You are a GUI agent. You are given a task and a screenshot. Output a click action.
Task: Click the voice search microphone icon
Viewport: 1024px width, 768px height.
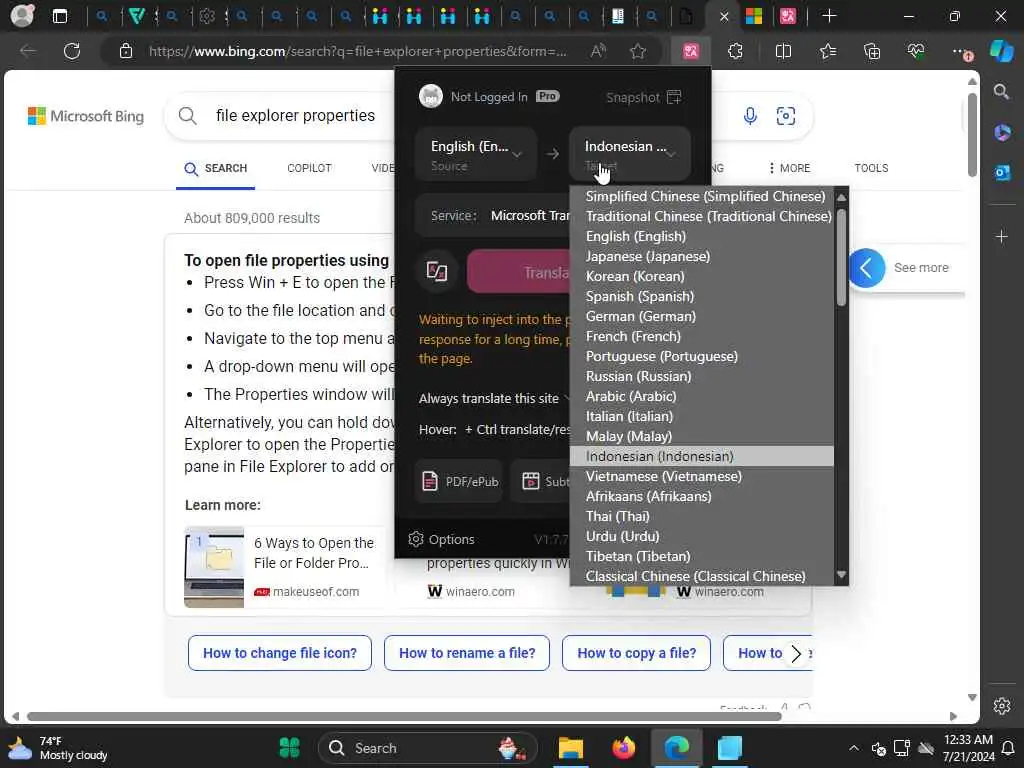coord(750,116)
